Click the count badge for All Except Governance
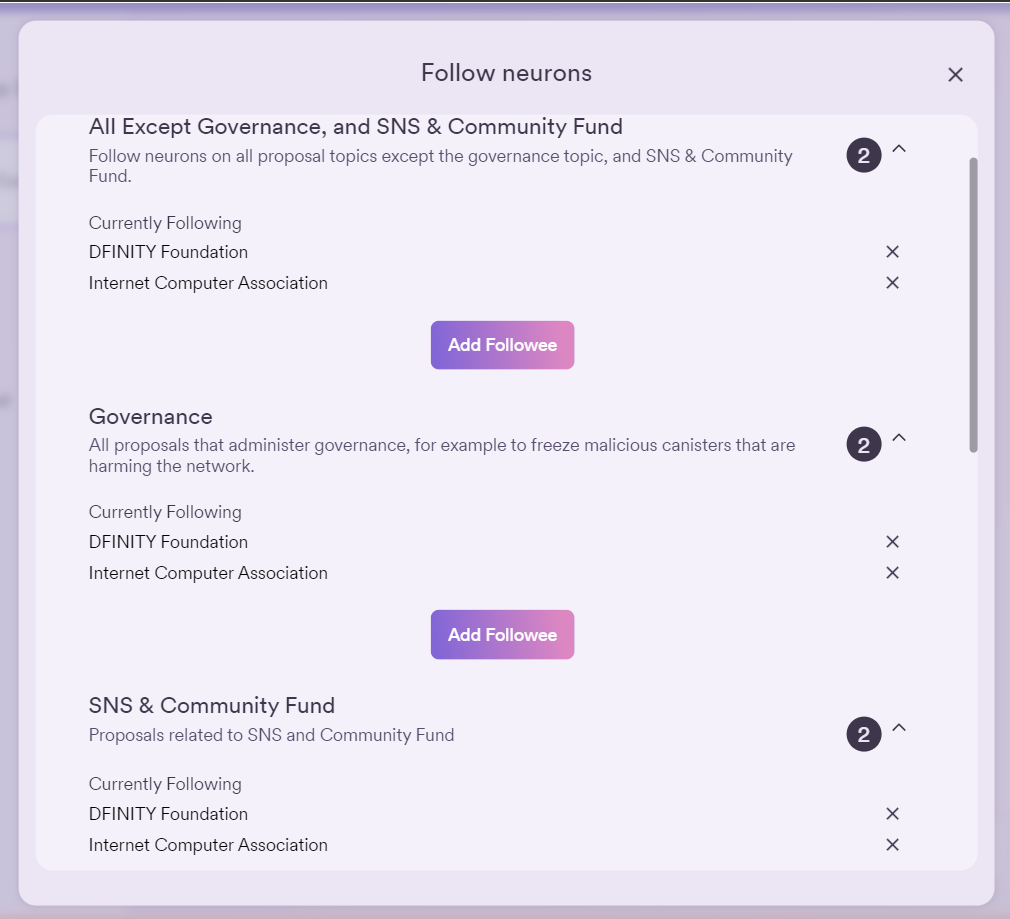The image size is (1010, 919). point(864,155)
